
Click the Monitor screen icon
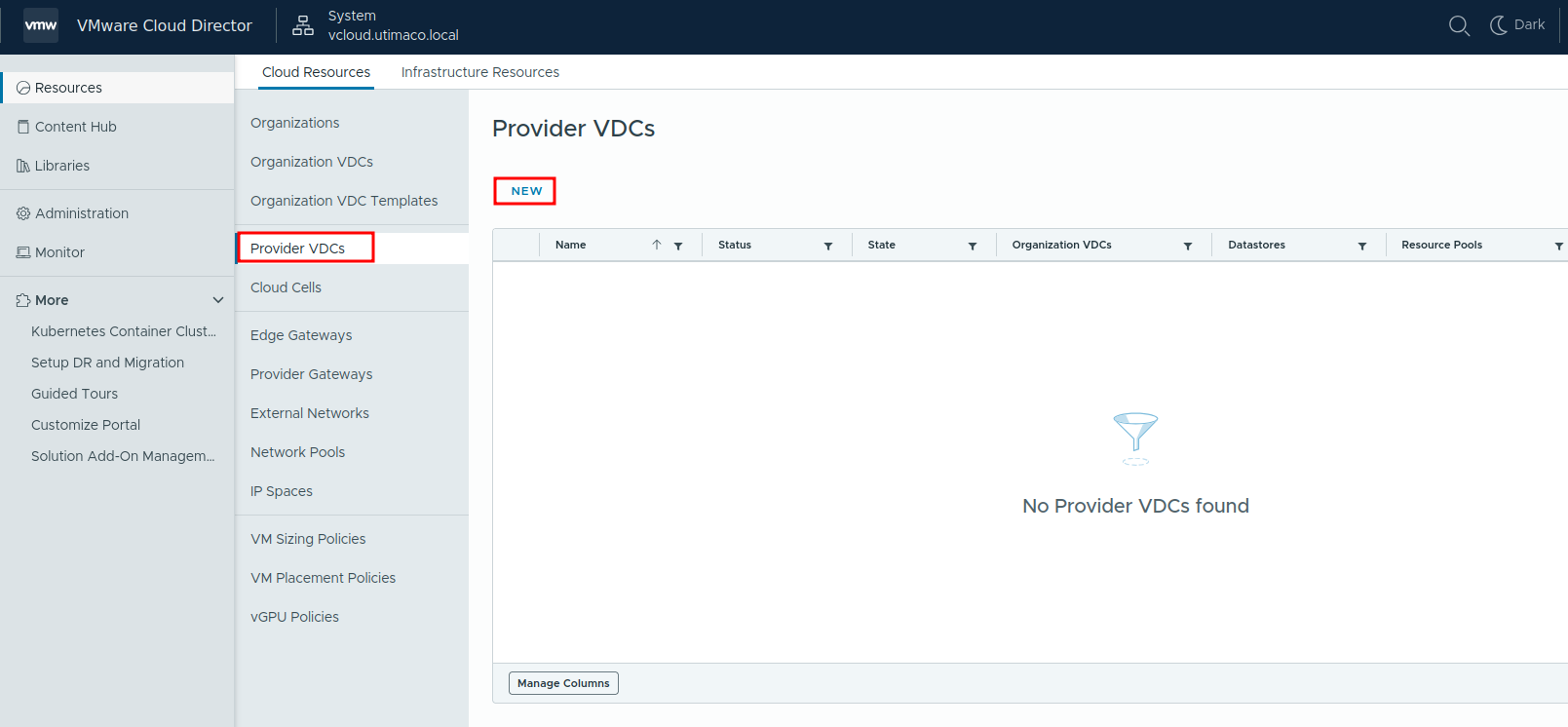23,252
